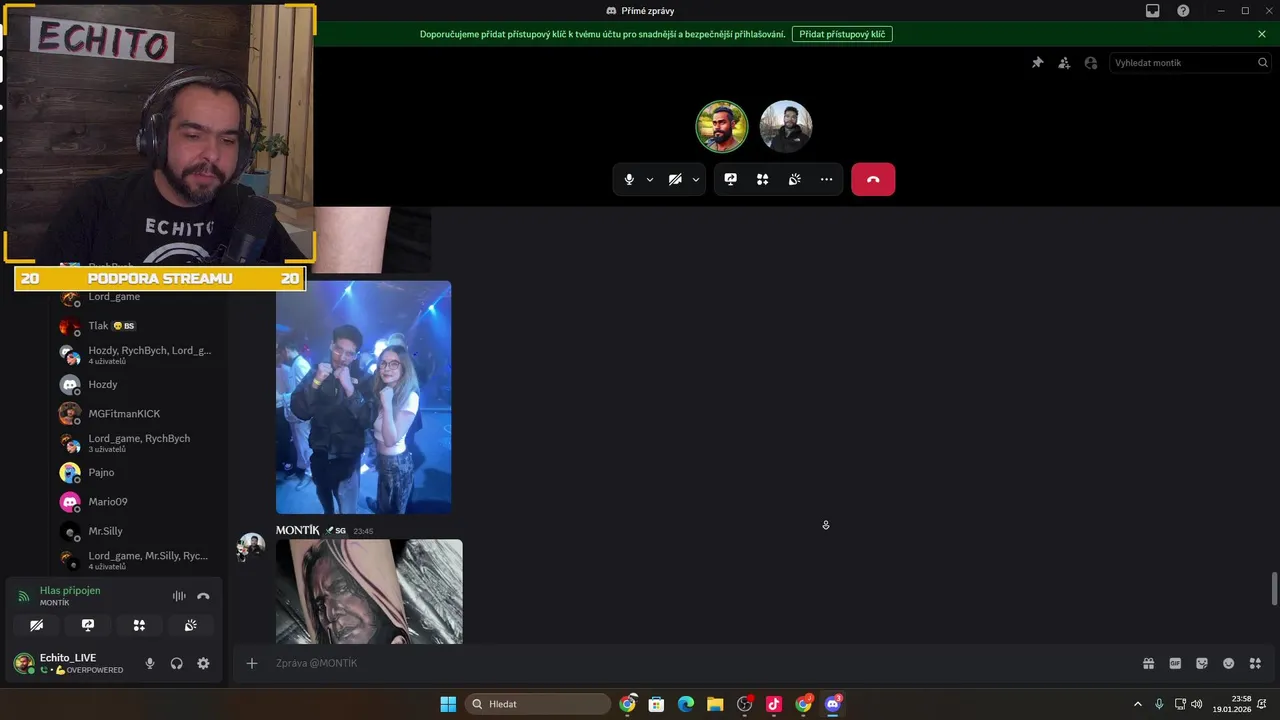
Task: Dismiss the green passkey banner
Action: click(1262, 34)
